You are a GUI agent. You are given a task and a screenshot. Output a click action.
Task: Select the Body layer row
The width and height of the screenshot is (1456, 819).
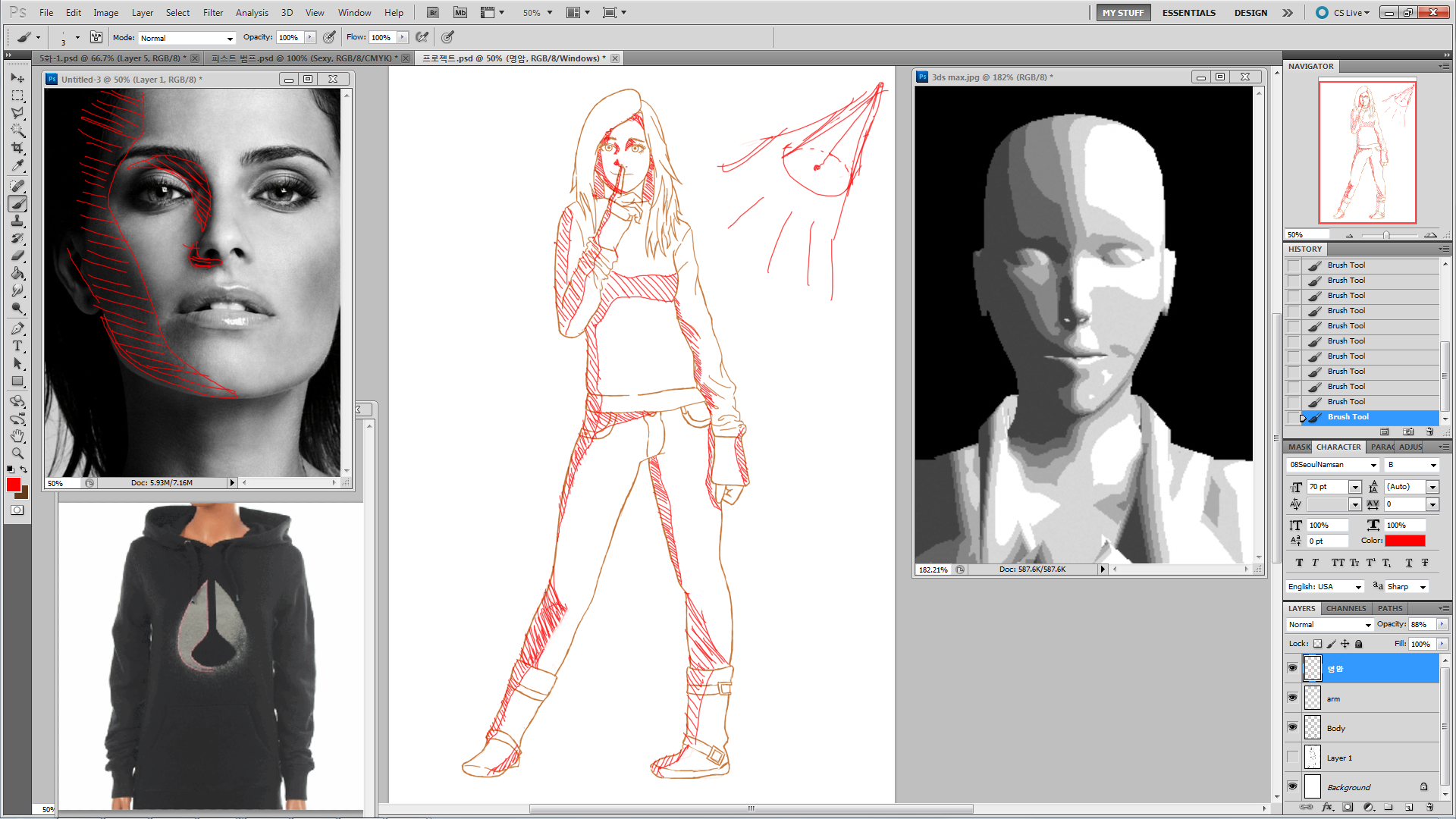(x=1371, y=728)
